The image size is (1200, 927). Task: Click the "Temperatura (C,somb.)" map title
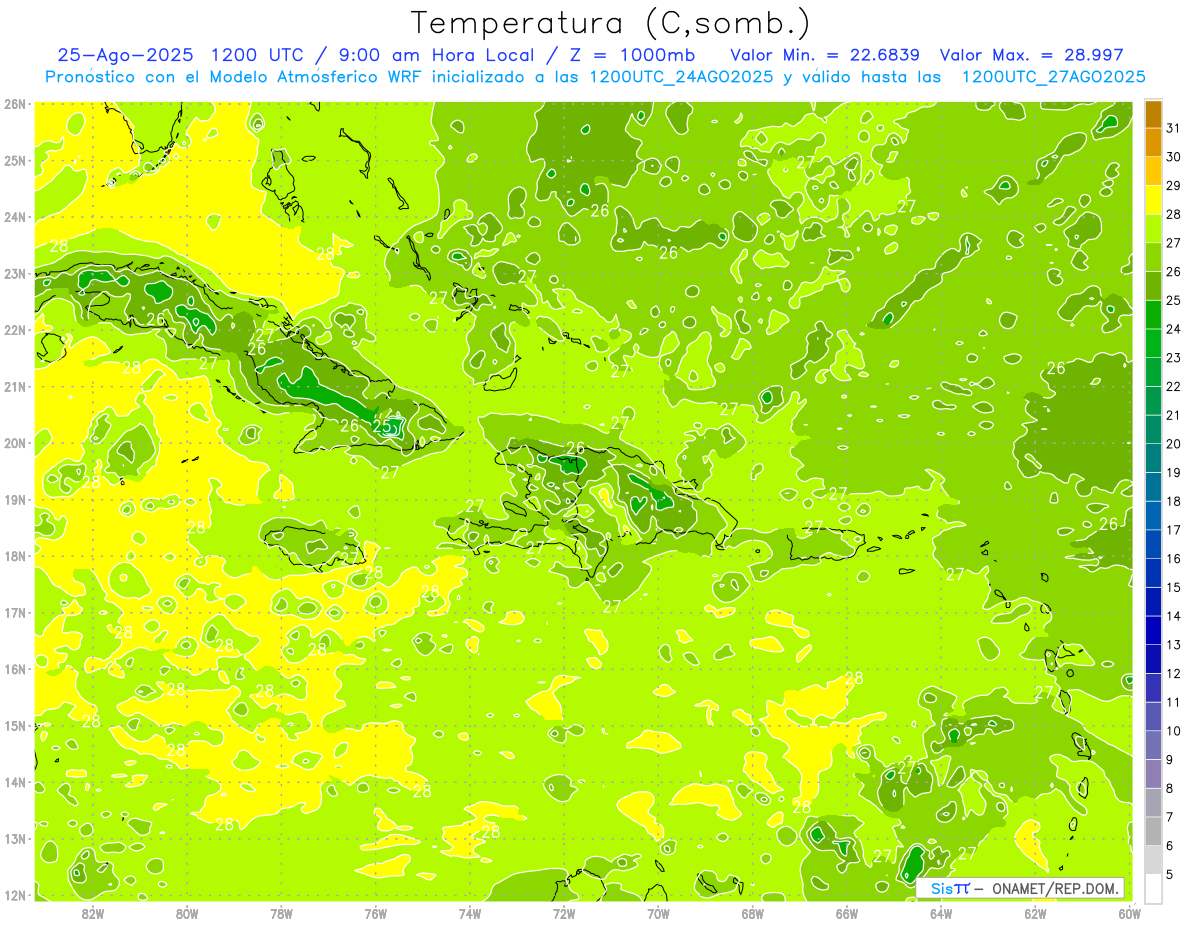point(611,24)
